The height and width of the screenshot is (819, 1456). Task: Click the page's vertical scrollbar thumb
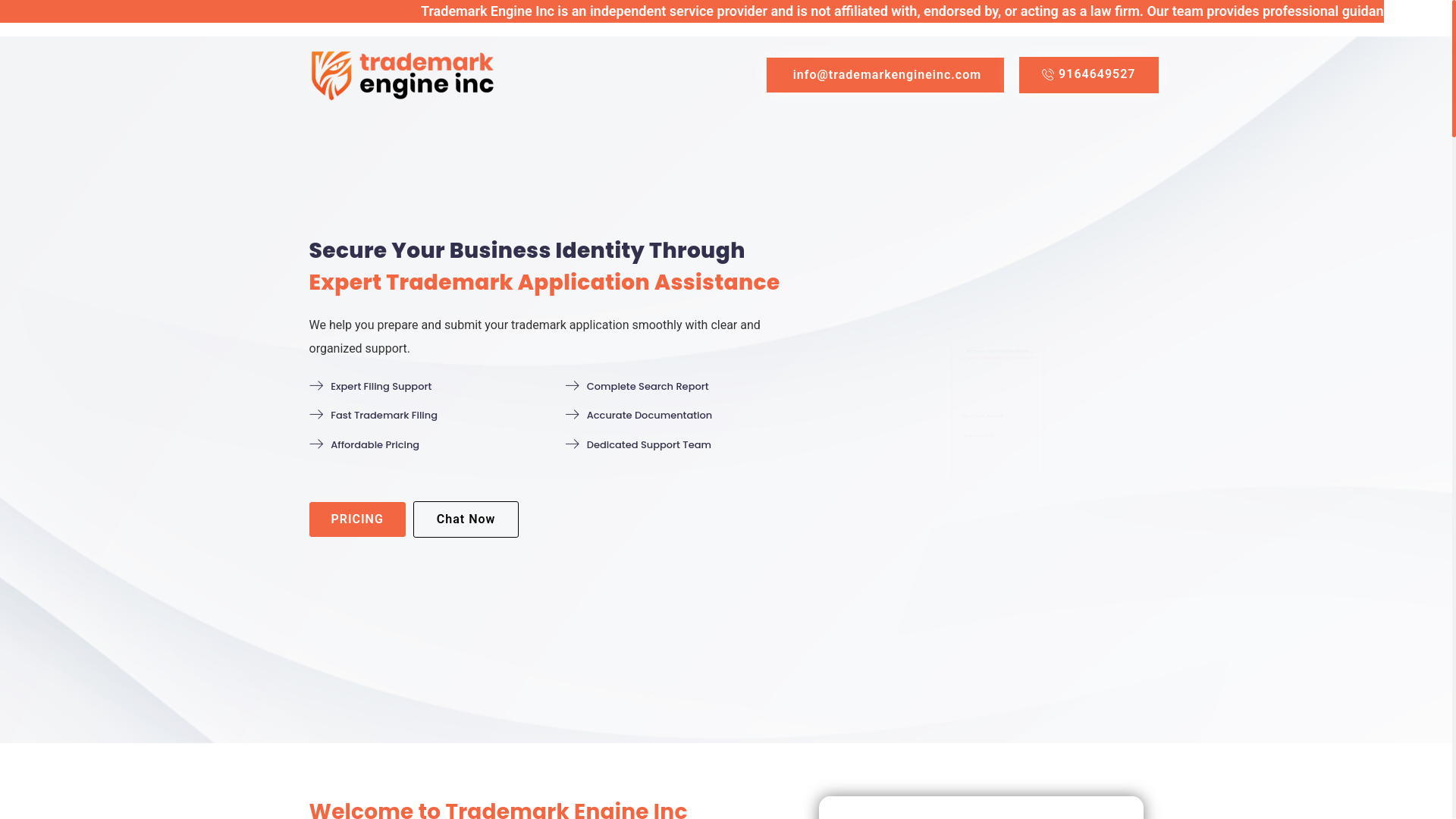(x=1454, y=68)
